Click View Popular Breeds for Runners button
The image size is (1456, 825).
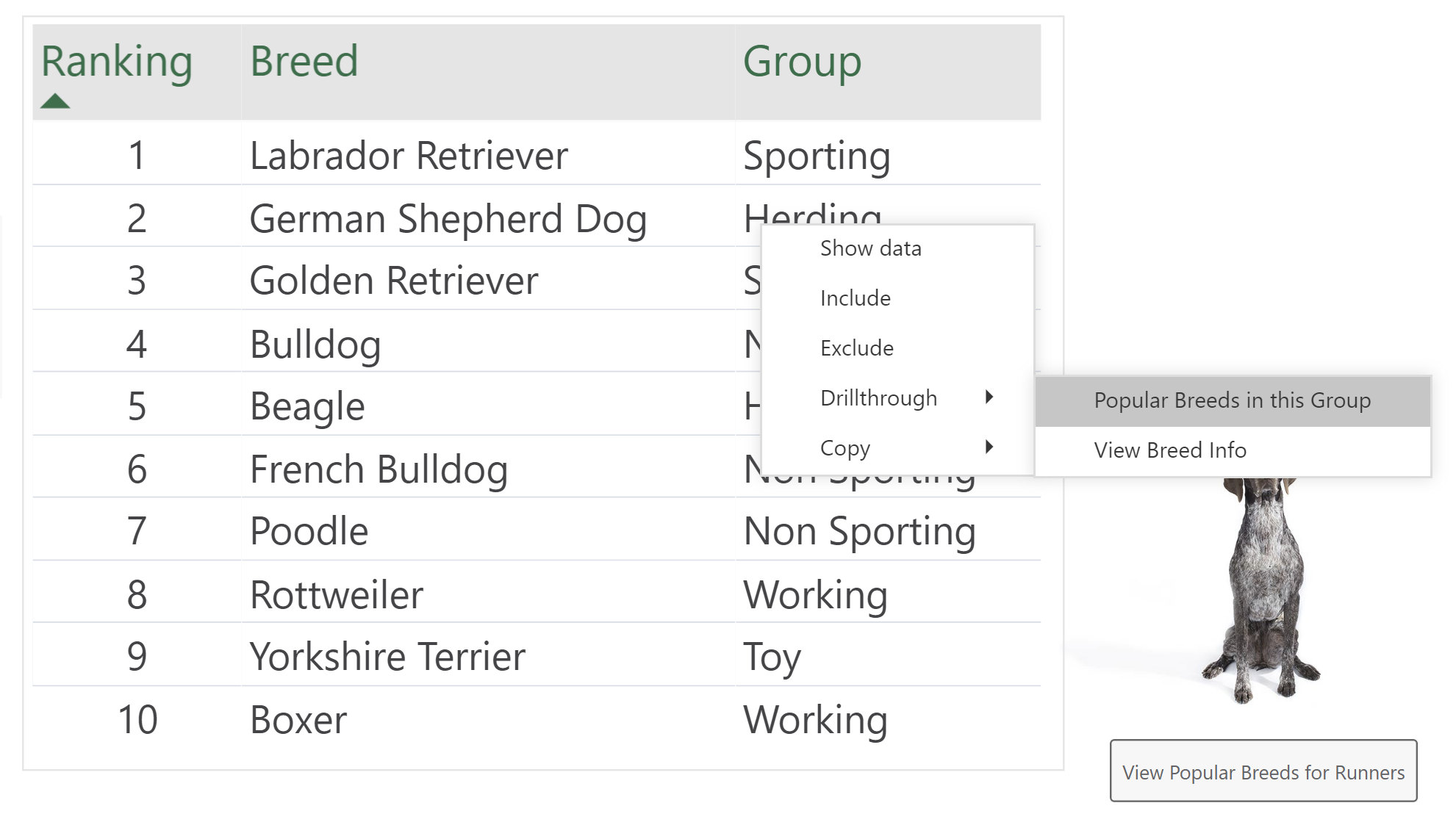tap(1263, 771)
